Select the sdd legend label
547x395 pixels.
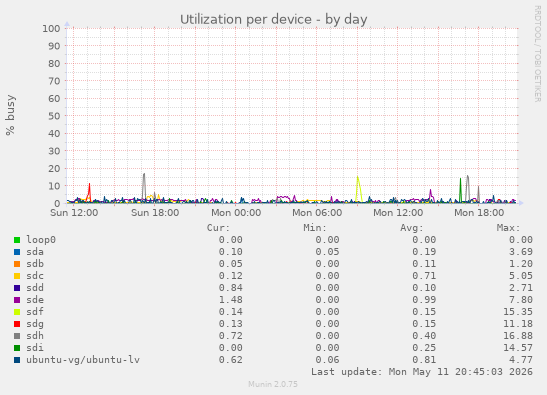point(35,288)
